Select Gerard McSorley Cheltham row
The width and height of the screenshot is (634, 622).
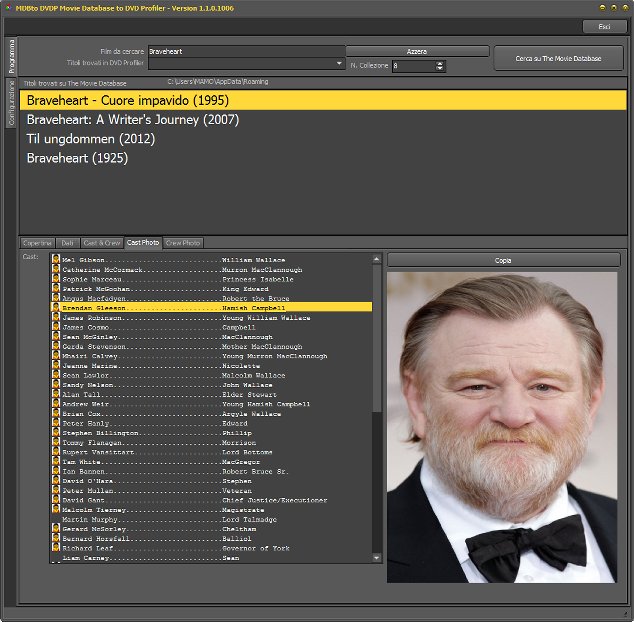[x=211, y=529]
